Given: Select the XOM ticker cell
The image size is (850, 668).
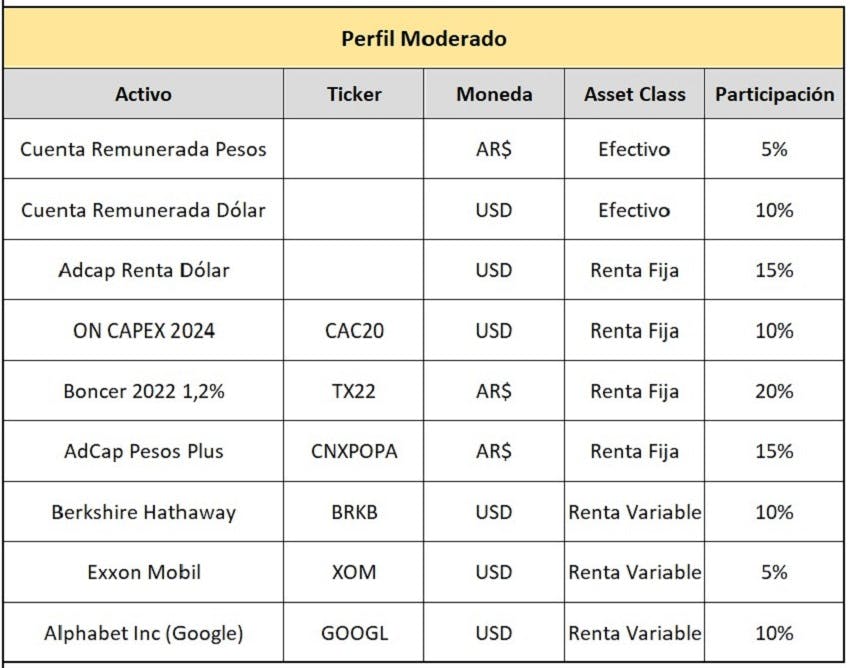Looking at the screenshot, I should tap(353, 572).
